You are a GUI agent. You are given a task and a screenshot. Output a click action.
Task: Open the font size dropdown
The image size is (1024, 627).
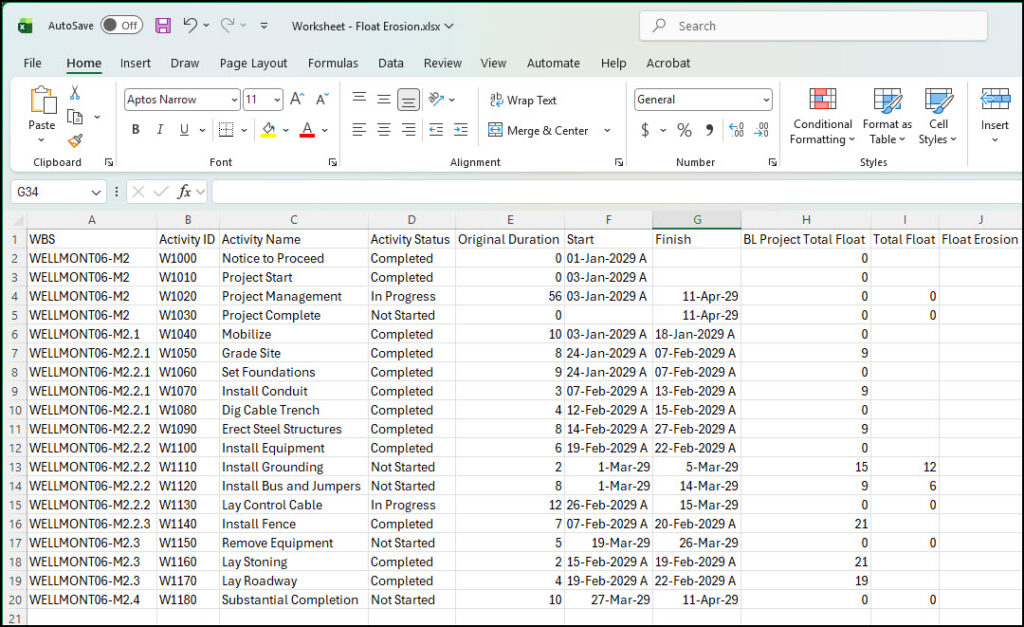click(x=278, y=100)
